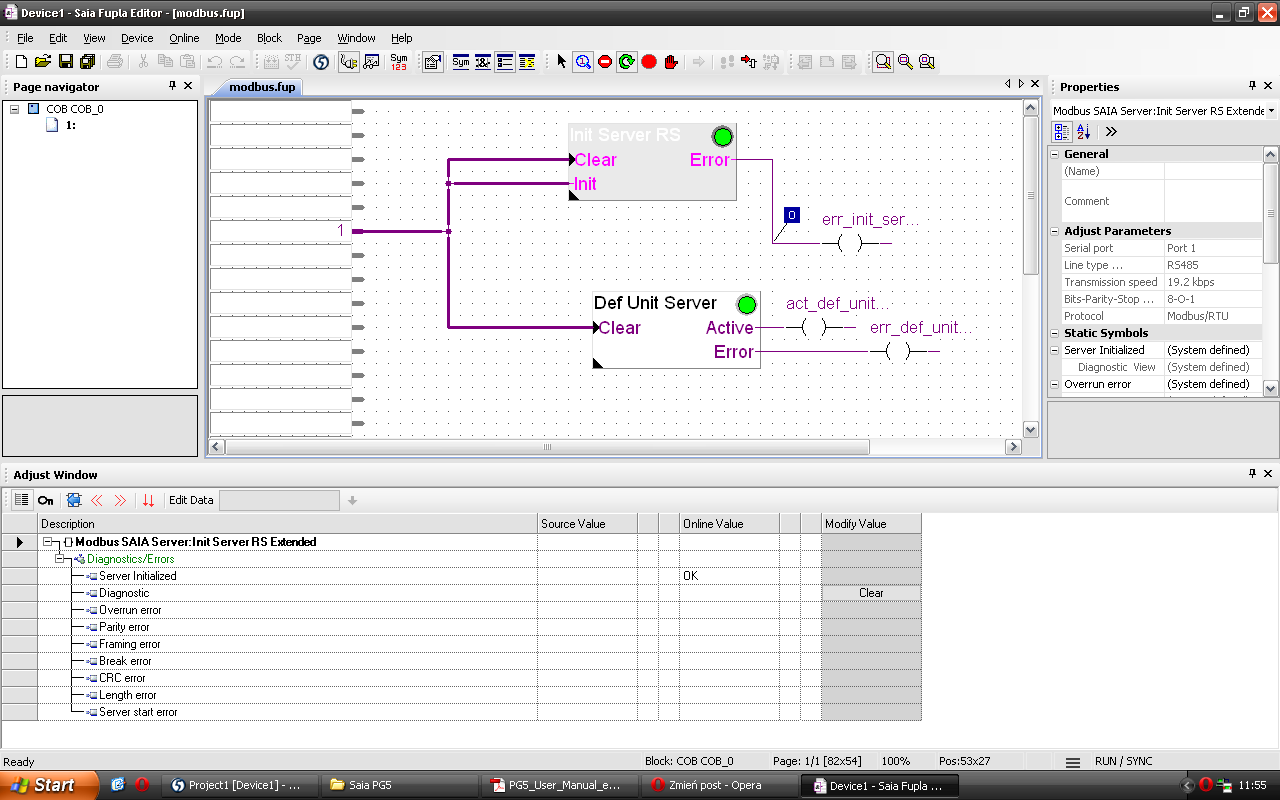The image size is (1280, 800).
Task: Click the red double left arrows icon
Action: 97,500
